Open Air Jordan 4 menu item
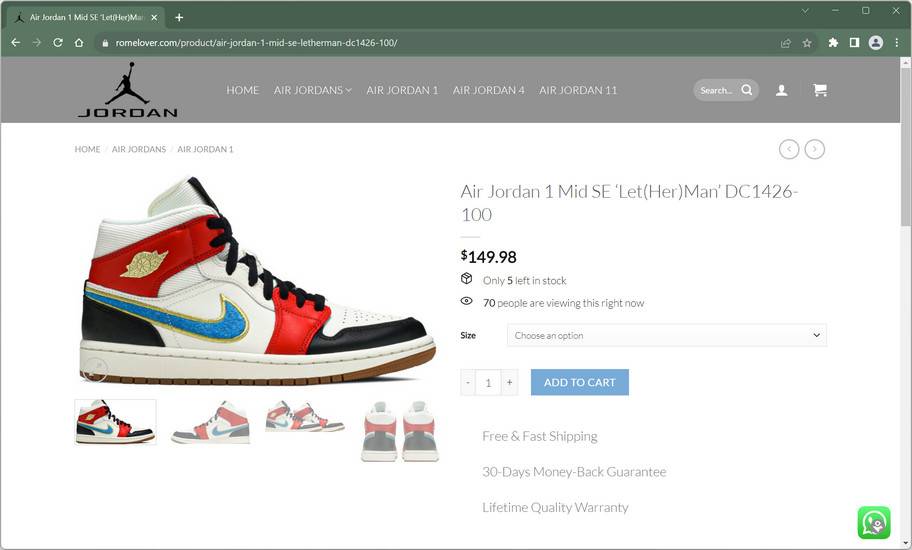The width and height of the screenshot is (912, 550). click(x=489, y=90)
